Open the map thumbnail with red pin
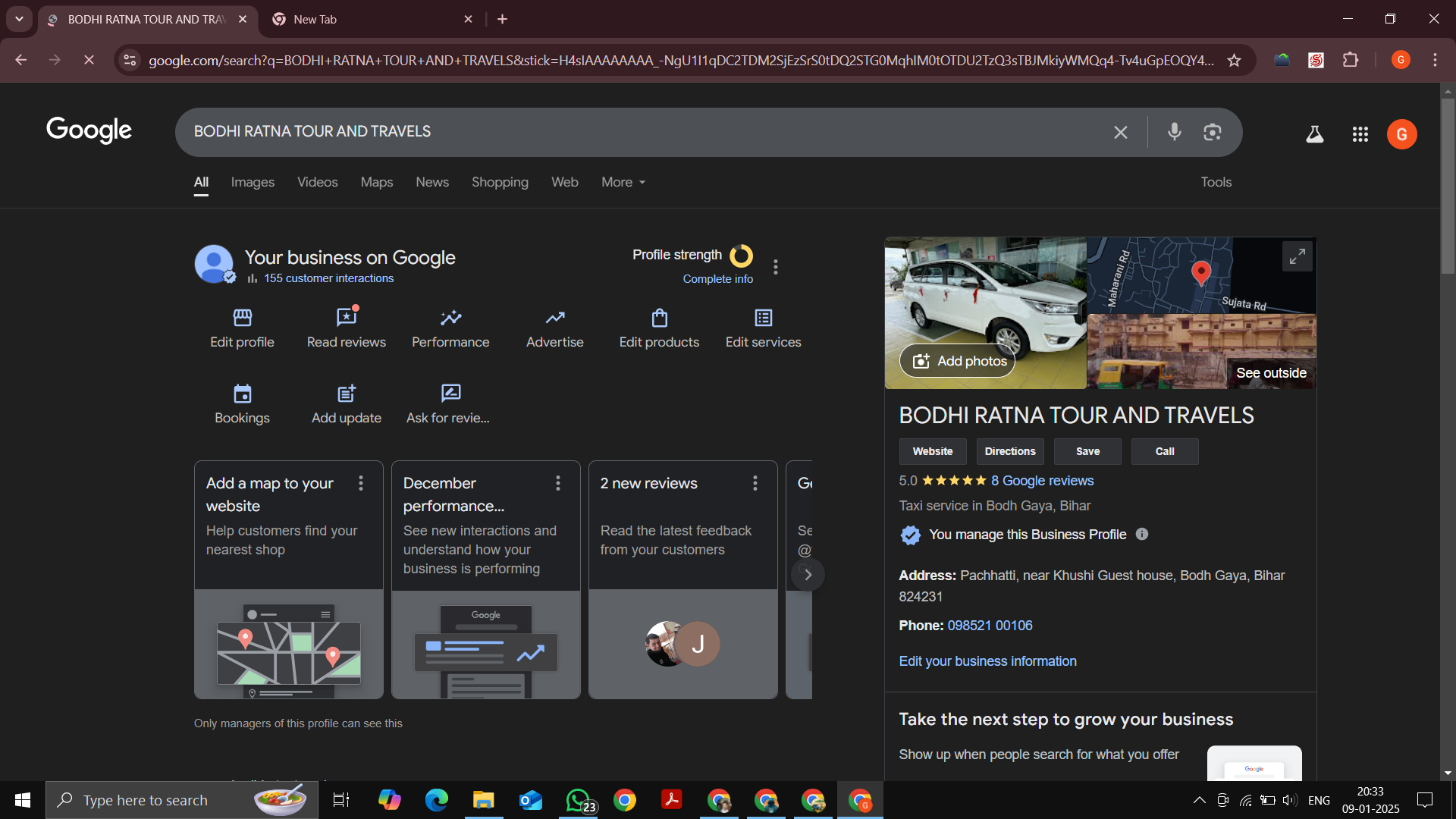The height and width of the screenshot is (819, 1456). click(x=1201, y=276)
